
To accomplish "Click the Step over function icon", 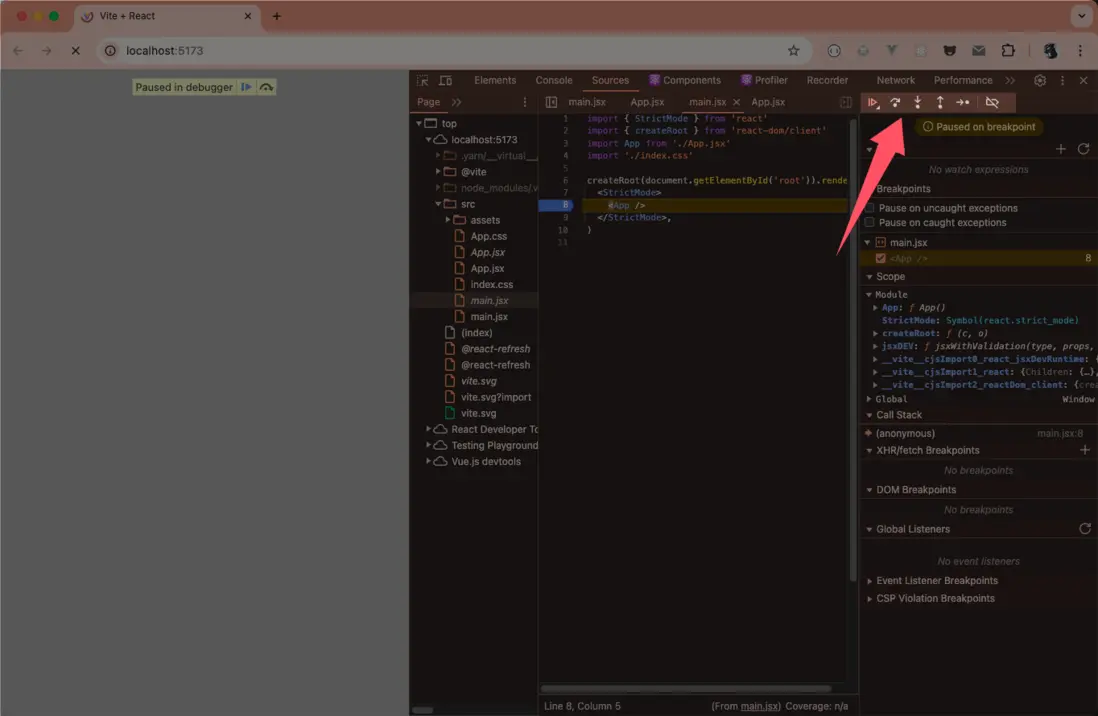I will [x=896, y=102].
